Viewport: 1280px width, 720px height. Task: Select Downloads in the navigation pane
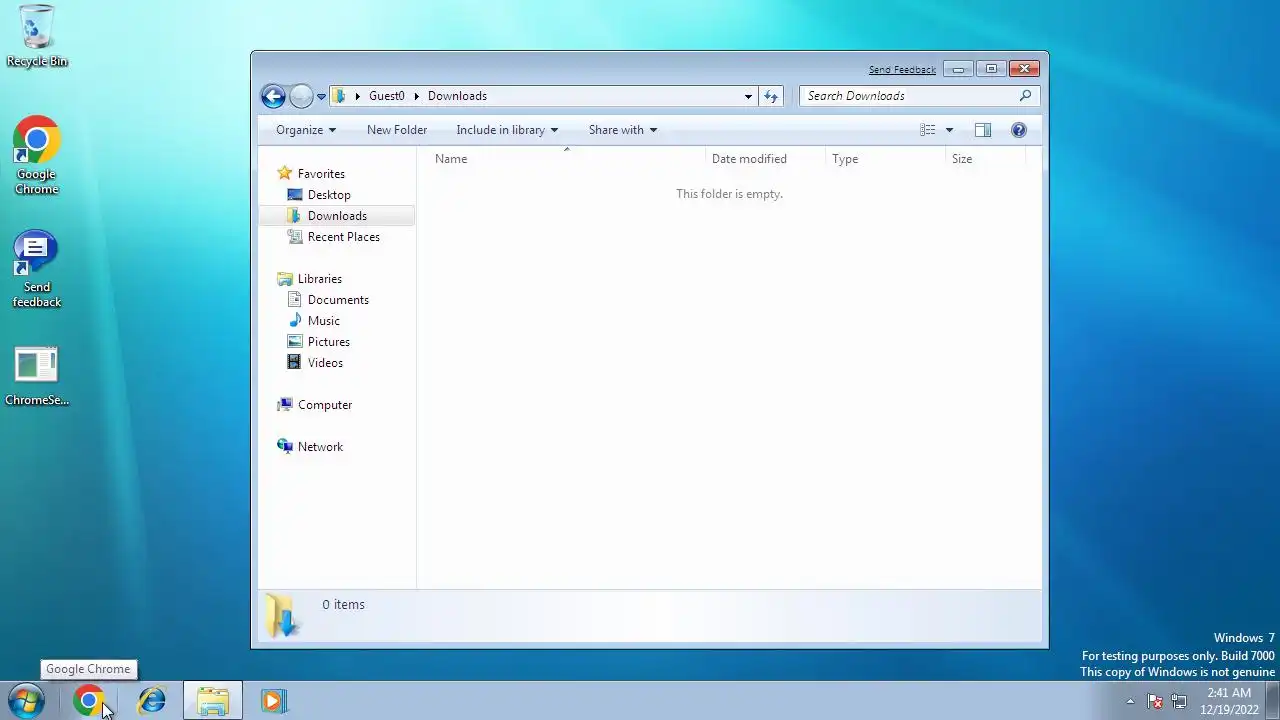(337, 216)
